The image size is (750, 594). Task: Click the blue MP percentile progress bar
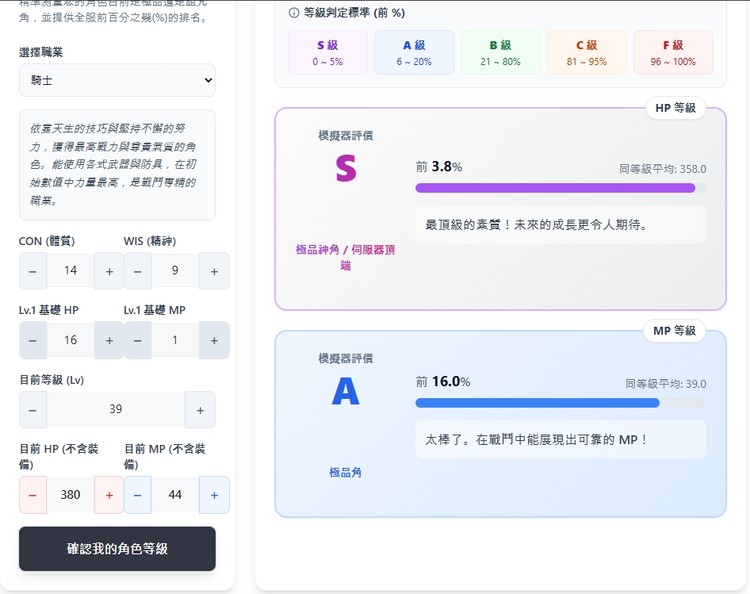click(561, 403)
